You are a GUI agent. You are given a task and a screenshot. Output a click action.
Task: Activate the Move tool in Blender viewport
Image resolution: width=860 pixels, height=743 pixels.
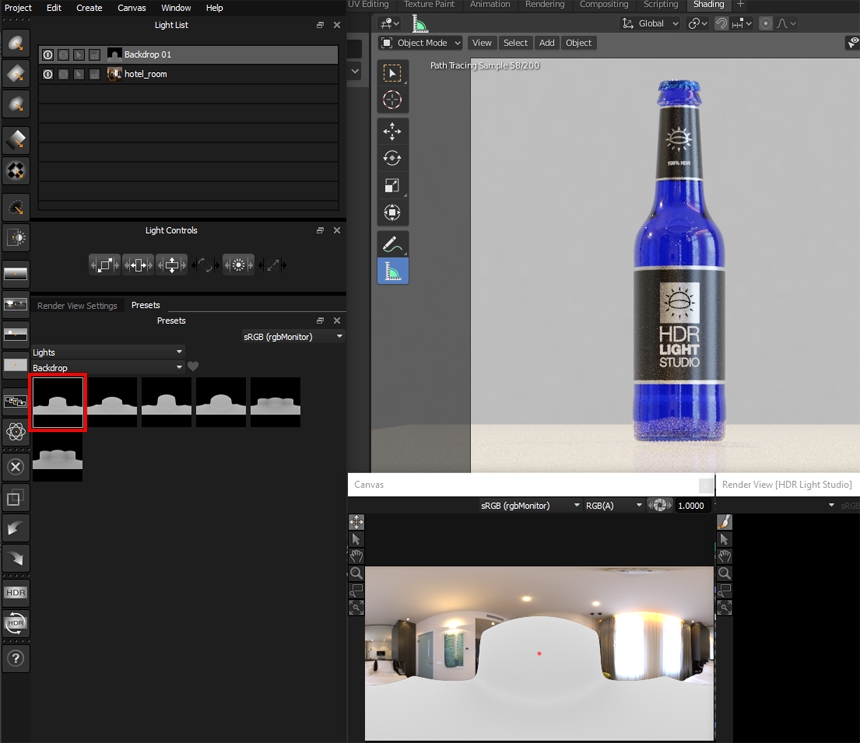[392, 132]
